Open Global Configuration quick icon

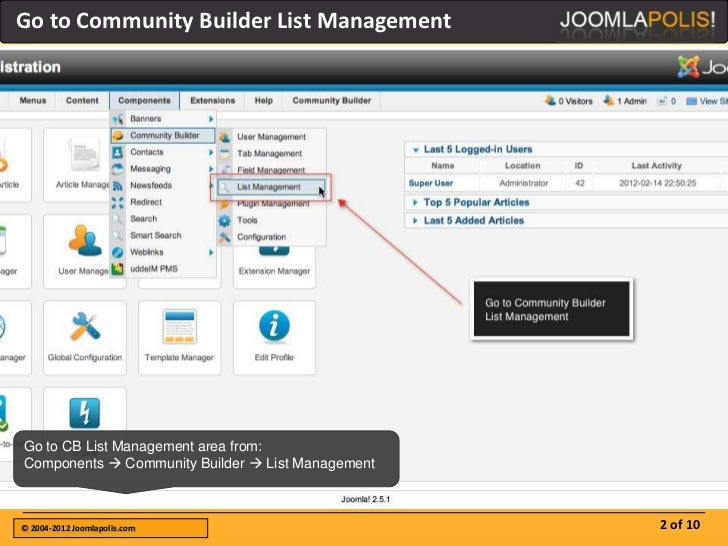84,338
